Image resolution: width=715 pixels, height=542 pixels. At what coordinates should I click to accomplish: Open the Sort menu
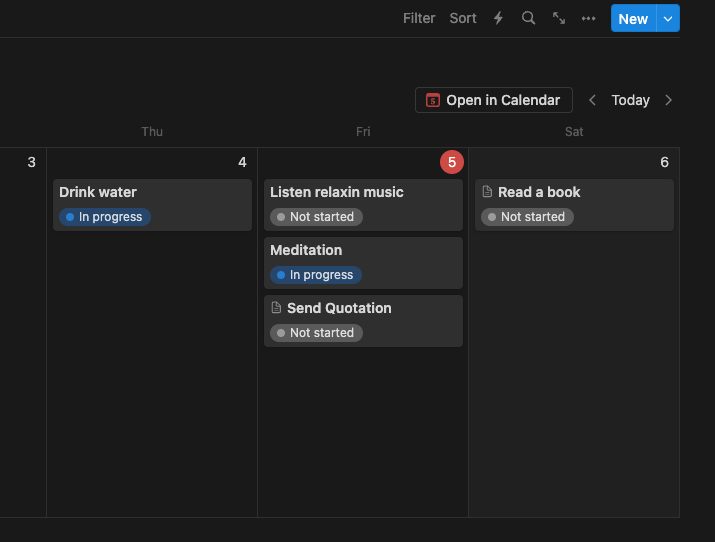click(463, 18)
